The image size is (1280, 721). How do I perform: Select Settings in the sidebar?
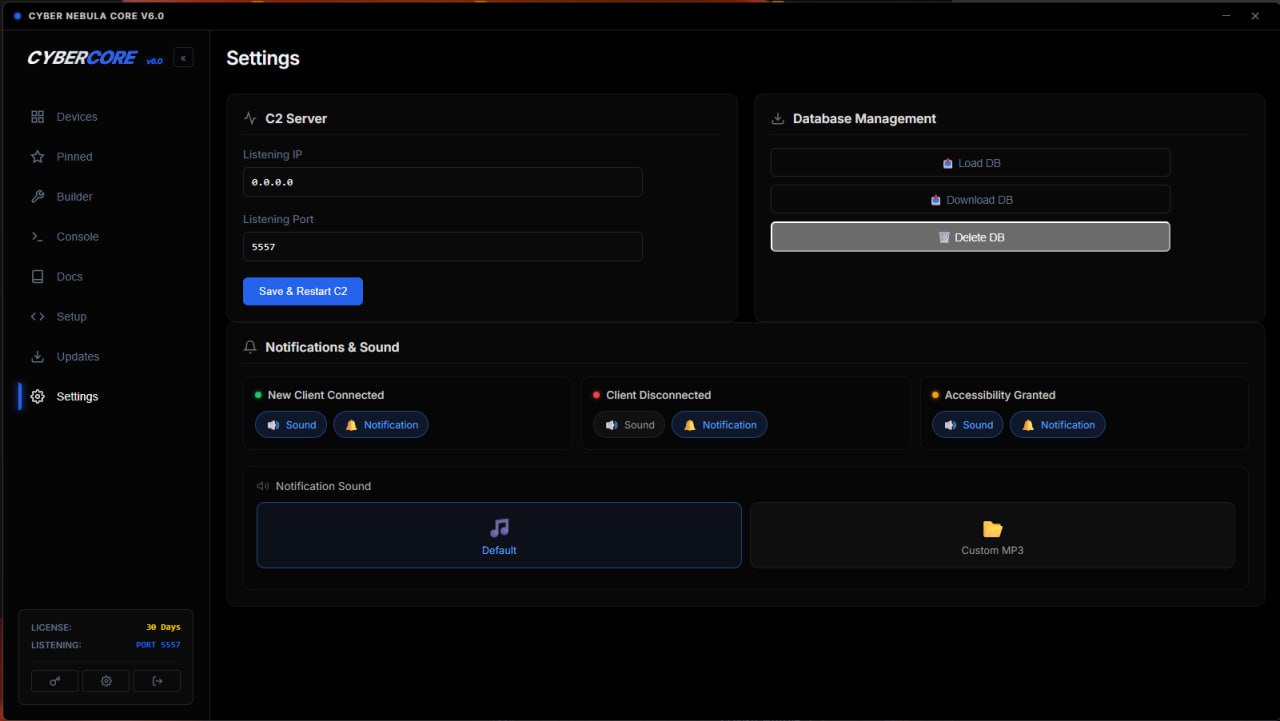77,397
